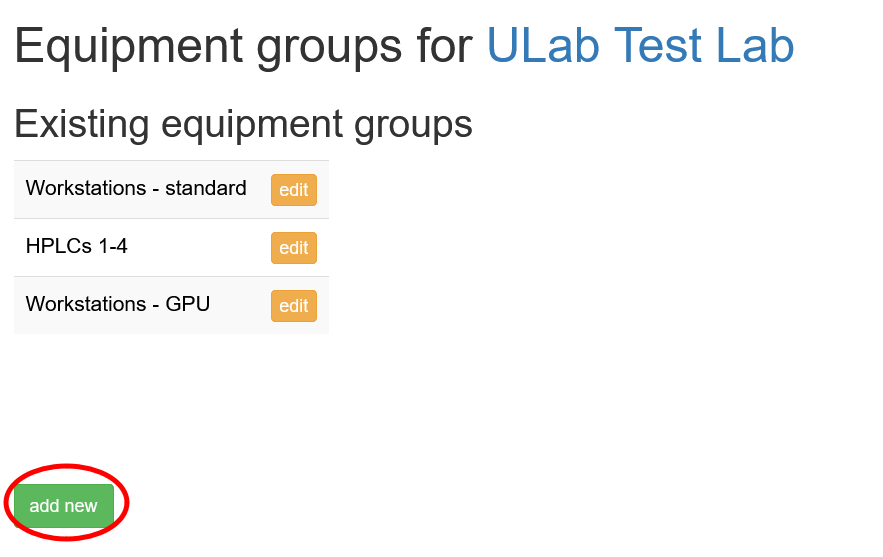Click the Equipment groups for heading text

pos(243,46)
